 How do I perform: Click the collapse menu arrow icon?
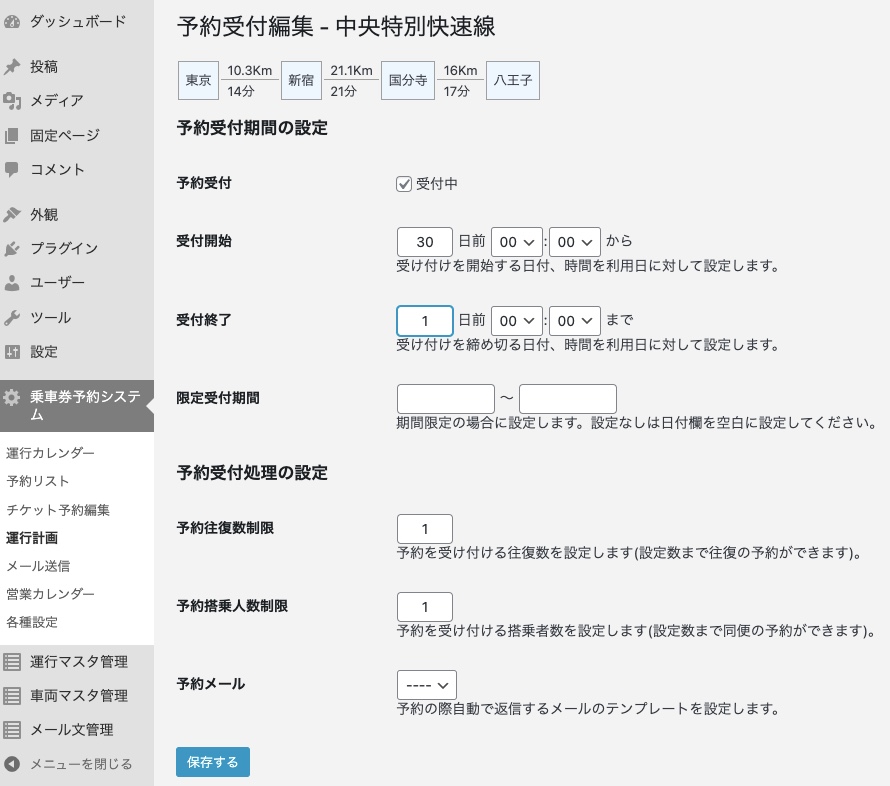(12, 764)
